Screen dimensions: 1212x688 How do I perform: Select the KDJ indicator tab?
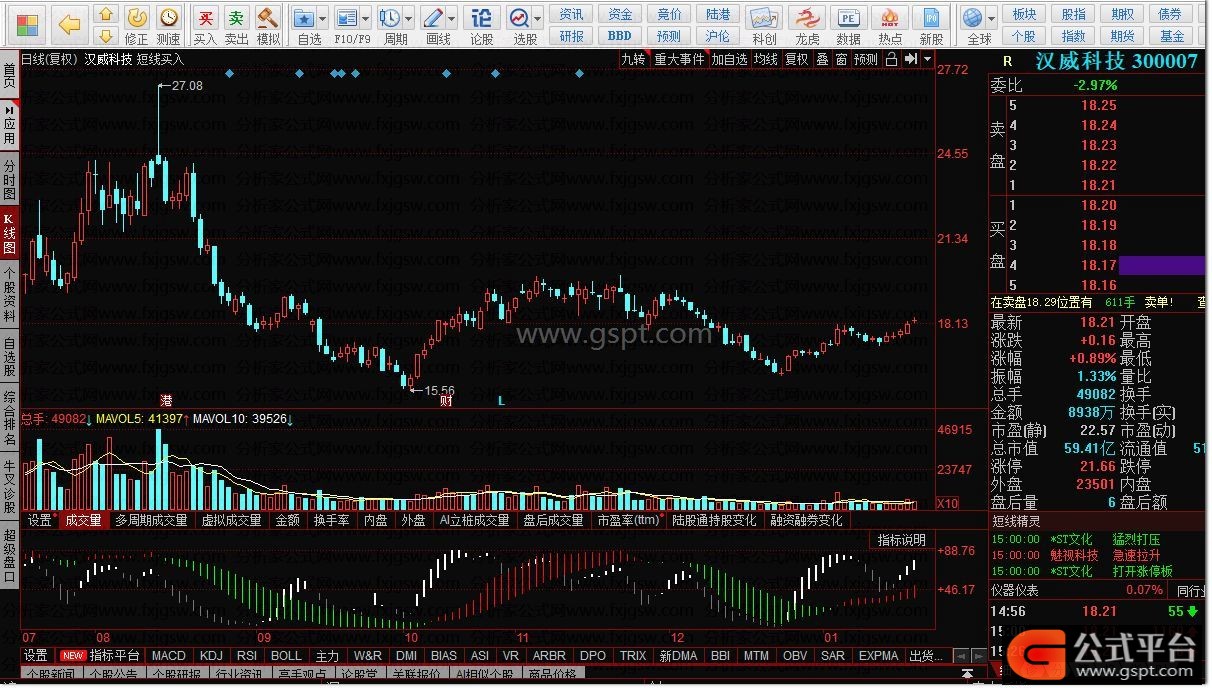click(211, 656)
